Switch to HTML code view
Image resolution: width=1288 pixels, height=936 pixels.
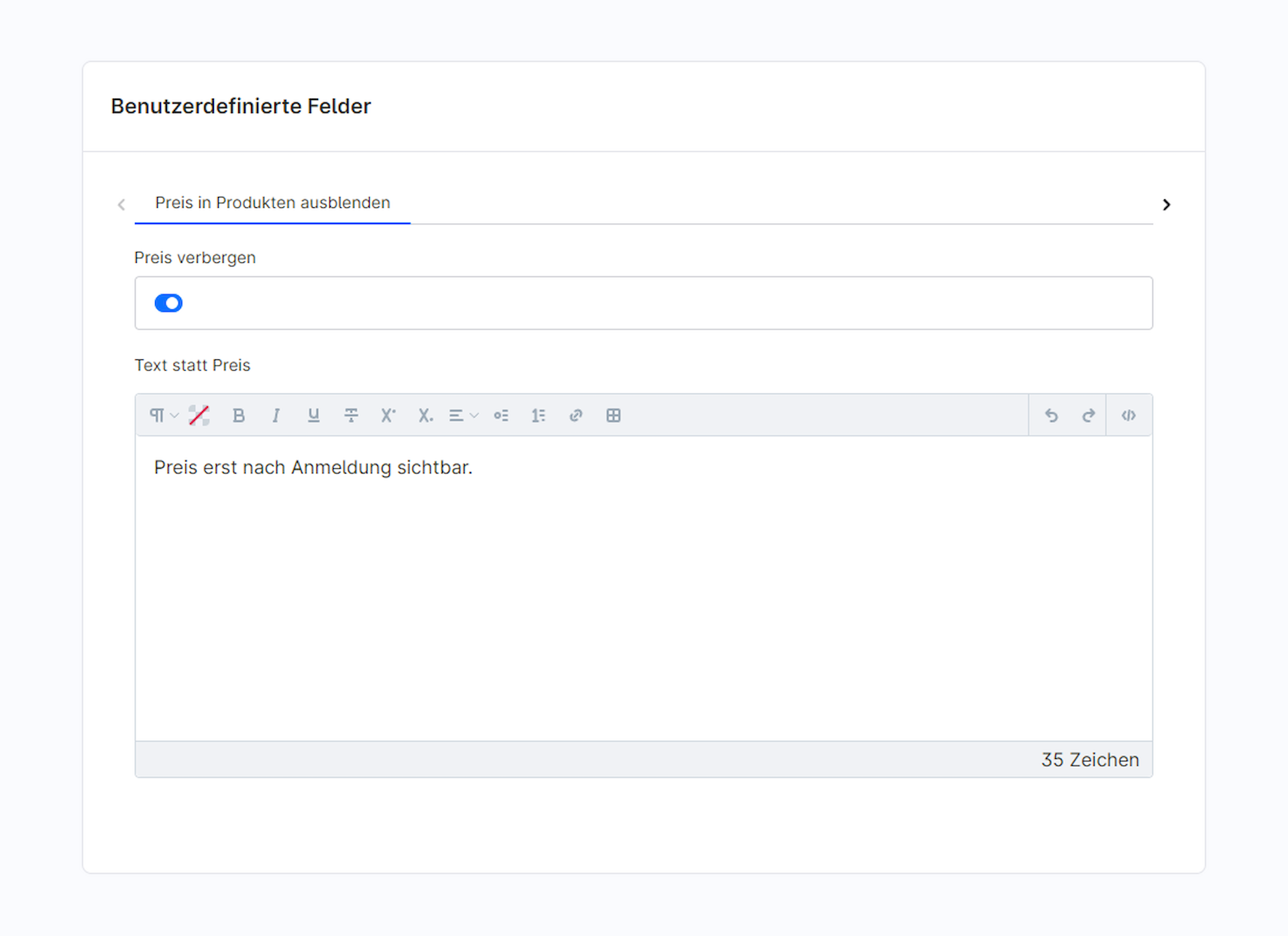point(1129,416)
